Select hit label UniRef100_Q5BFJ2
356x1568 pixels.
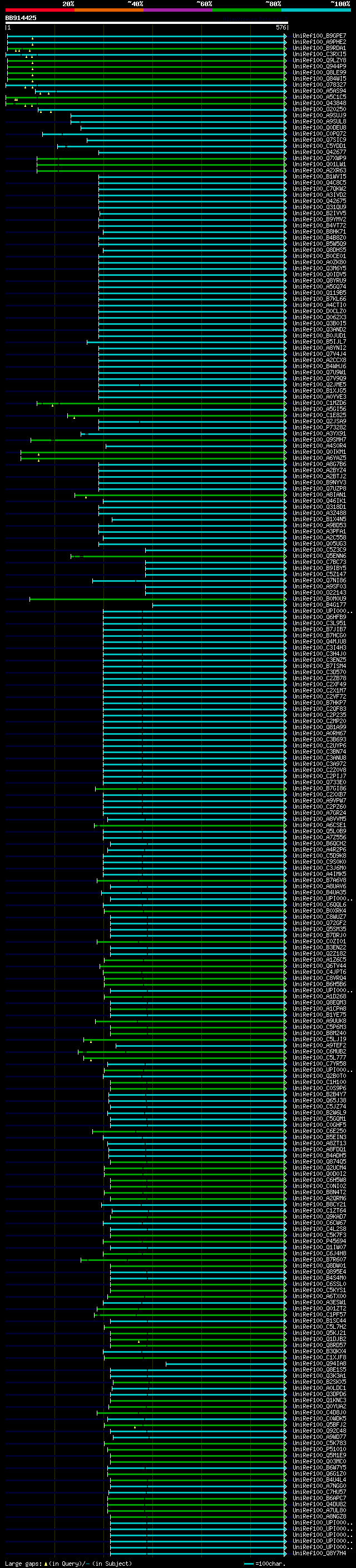[x=319, y=1424]
